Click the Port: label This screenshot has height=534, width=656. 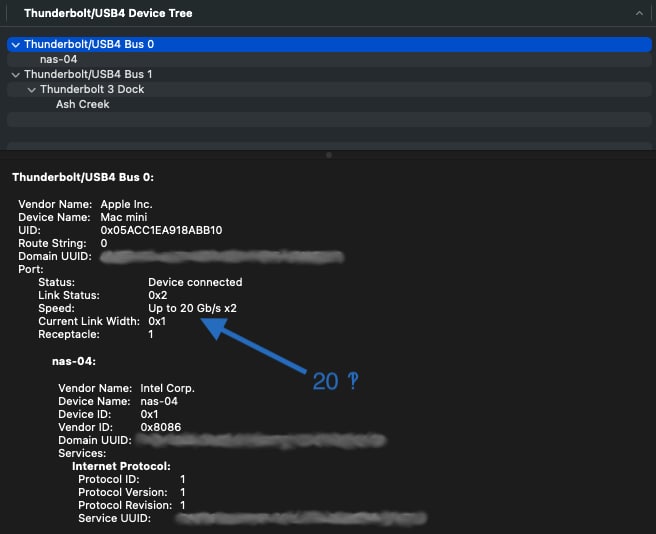pyautogui.click(x=31, y=269)
